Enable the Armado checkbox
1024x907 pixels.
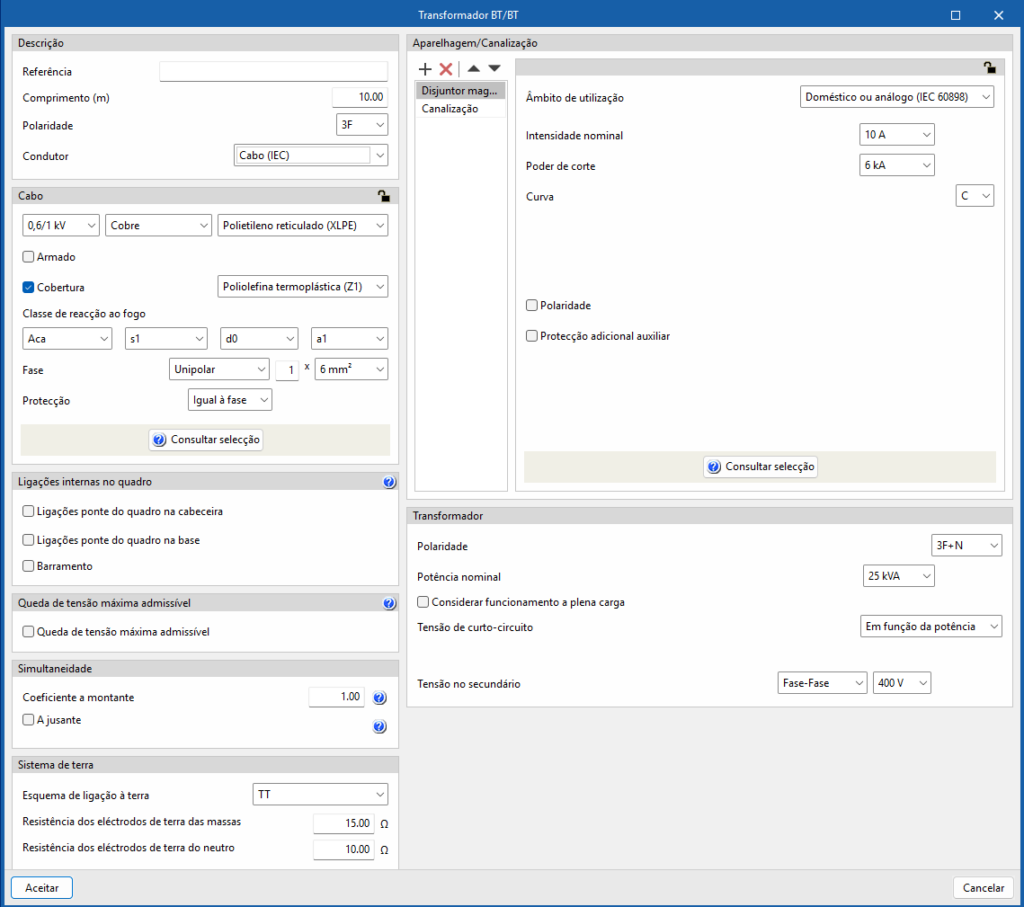28,257
